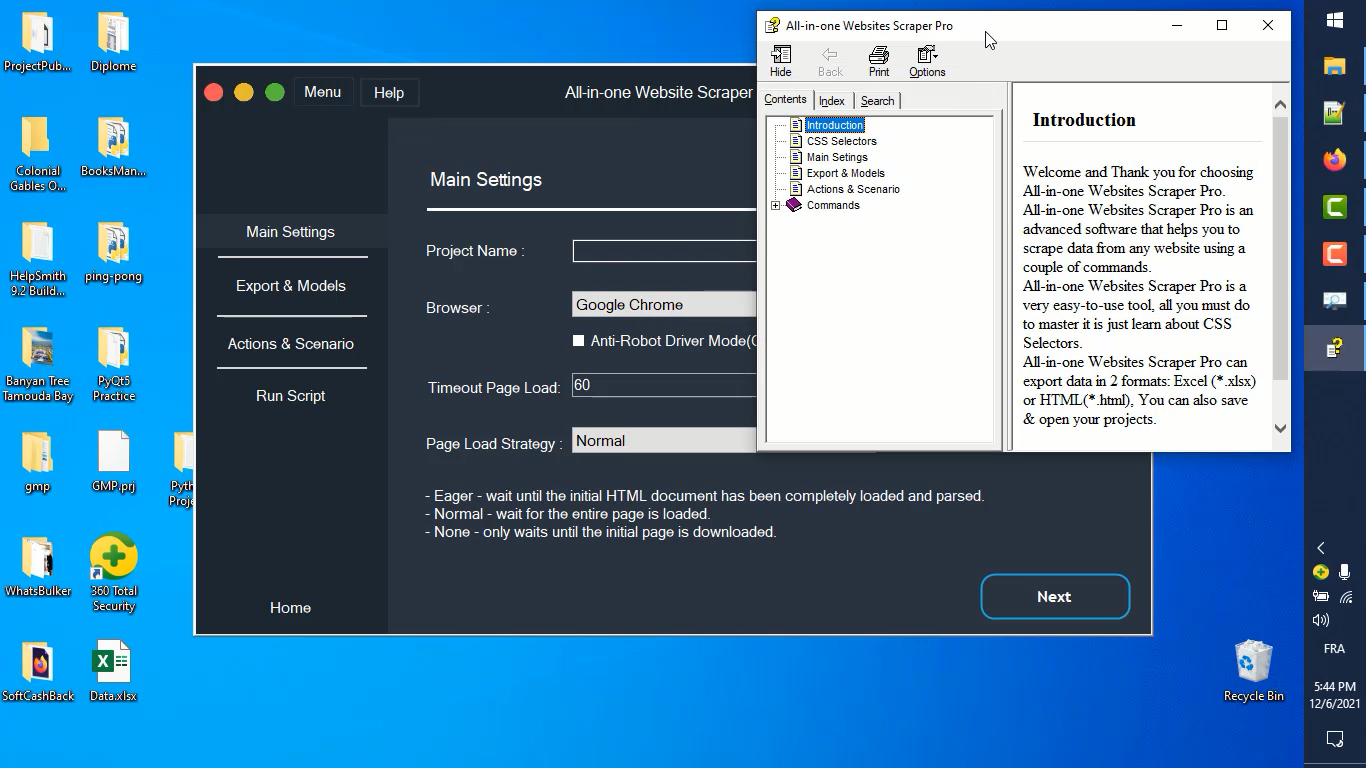Viewport: 1366px width, 768px height.
Task: Open the Help menu in scraper window
Action: [389, 93]
